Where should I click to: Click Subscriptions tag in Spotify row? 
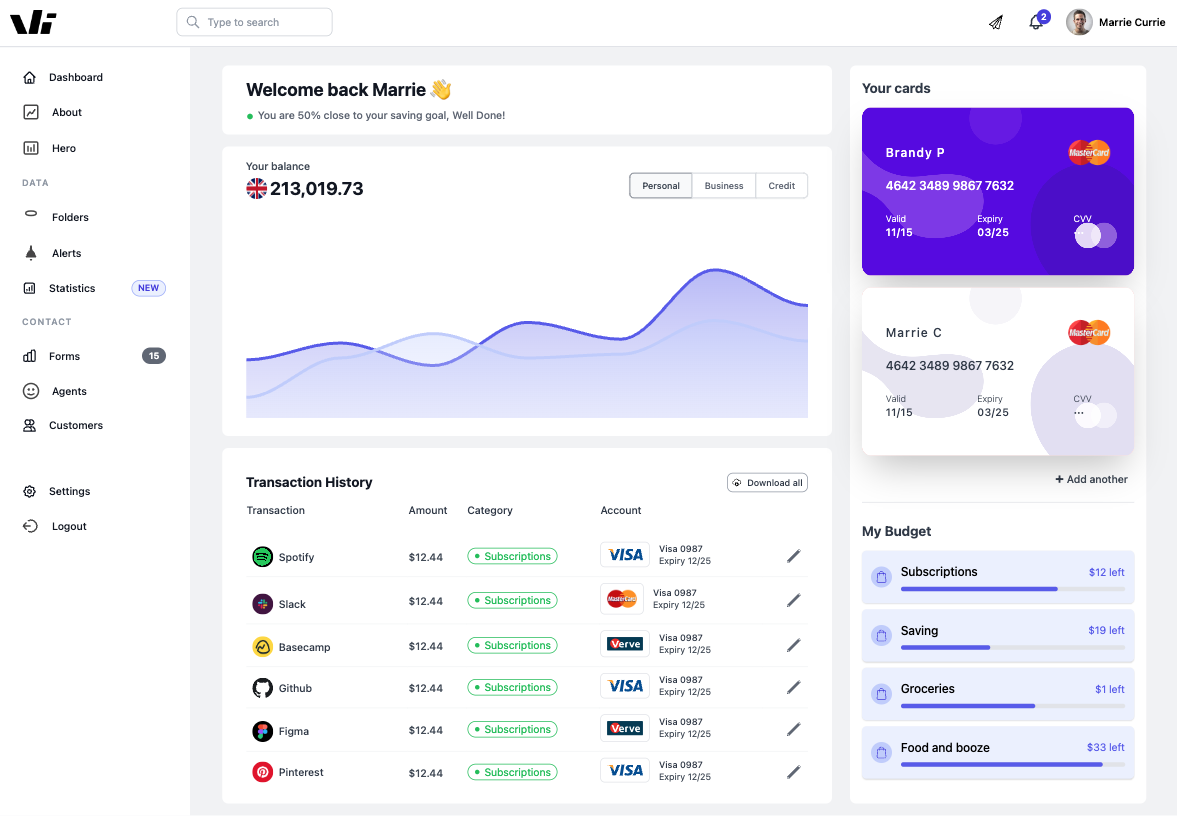[x=512, y=557]
